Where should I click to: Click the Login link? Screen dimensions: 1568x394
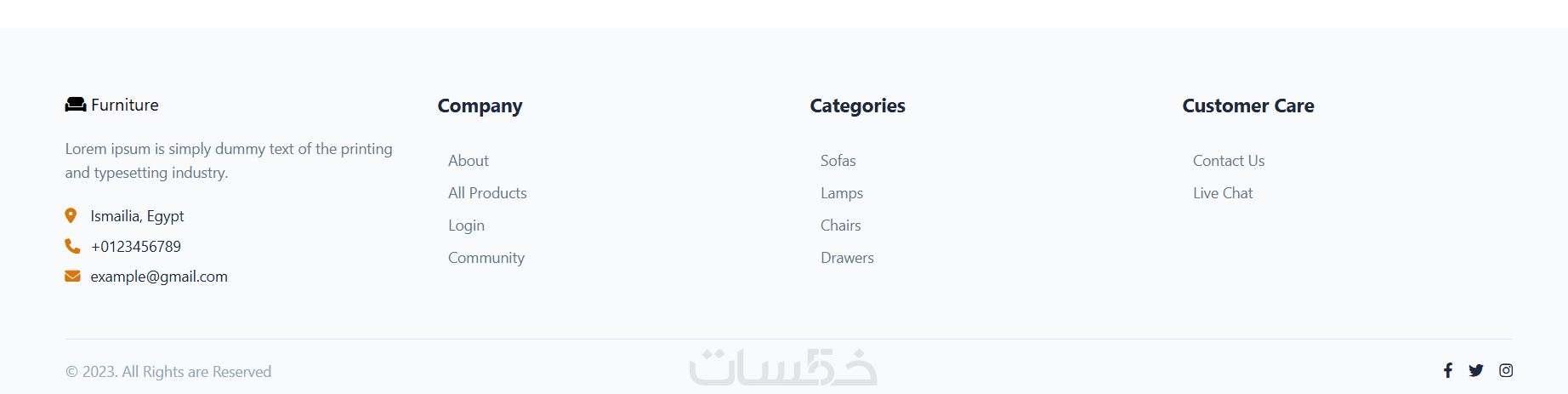pos(466,226)
